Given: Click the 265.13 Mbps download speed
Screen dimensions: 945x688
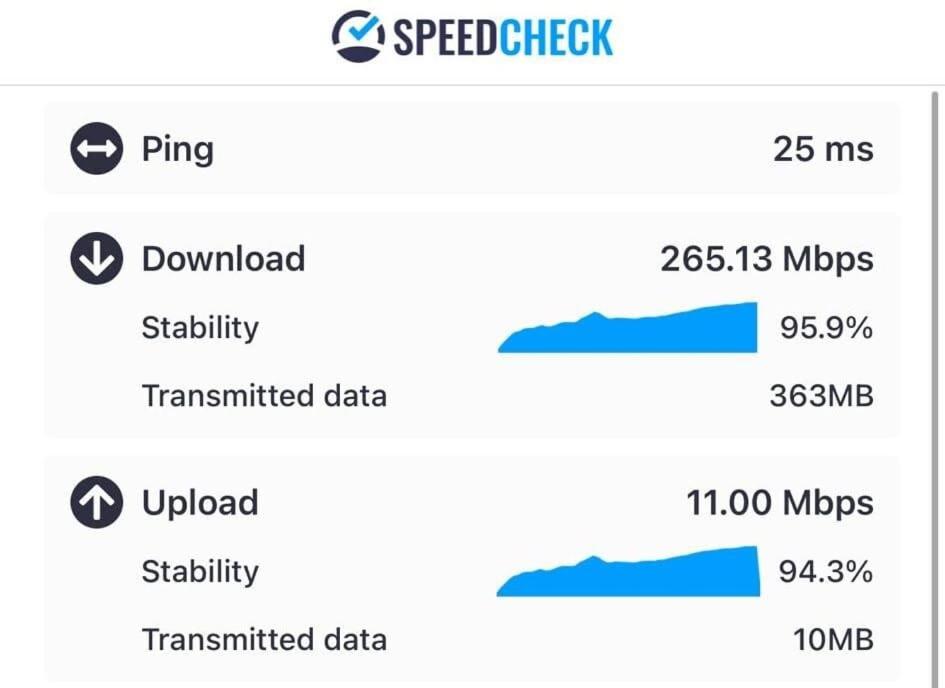Looking at the screenshot, I should [x=767, y=259].
